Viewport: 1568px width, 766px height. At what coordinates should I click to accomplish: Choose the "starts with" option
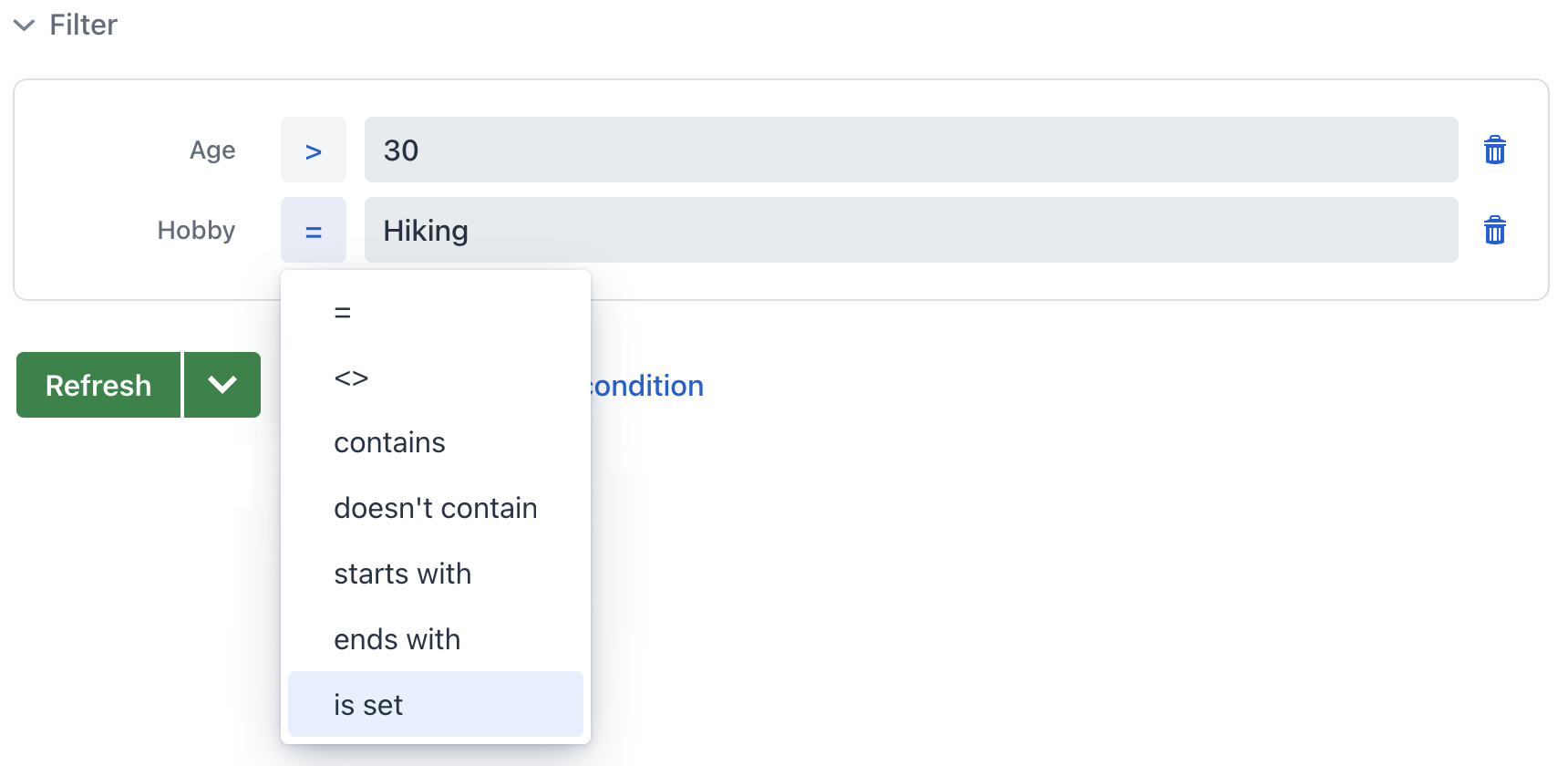pos(402,574)
